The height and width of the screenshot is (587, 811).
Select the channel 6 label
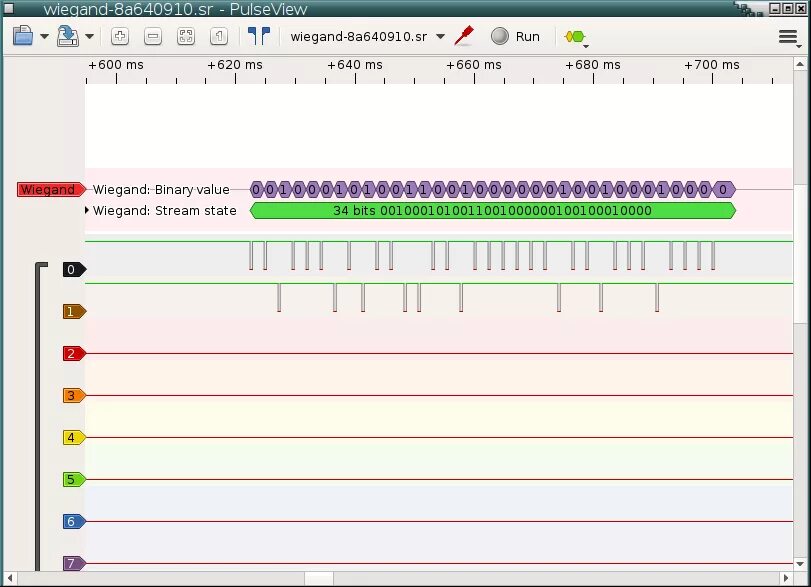[74, 521]
